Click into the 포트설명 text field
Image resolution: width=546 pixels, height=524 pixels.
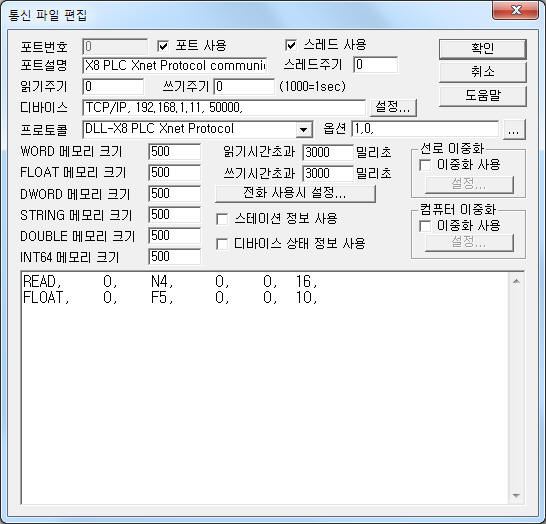coord(175,65)
